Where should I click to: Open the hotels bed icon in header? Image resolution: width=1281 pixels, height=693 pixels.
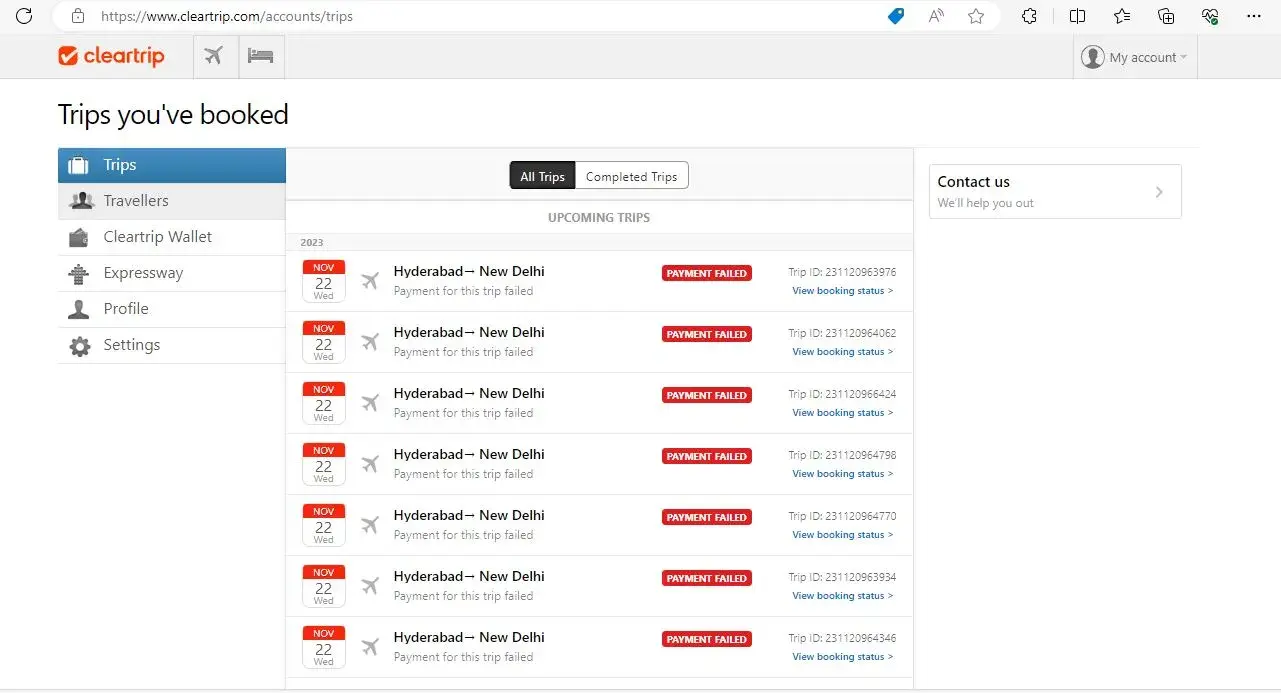point(261,56)
